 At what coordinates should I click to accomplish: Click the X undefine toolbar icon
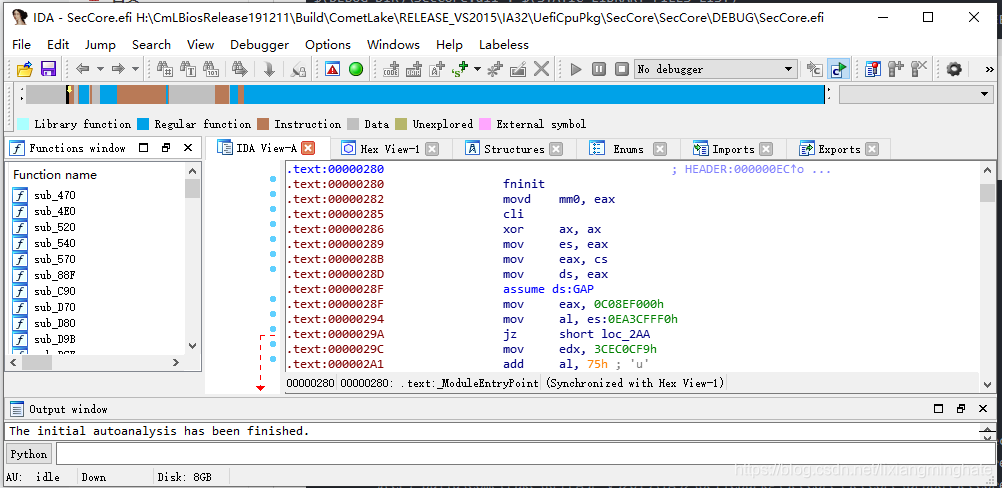click(x=541, y=69)
